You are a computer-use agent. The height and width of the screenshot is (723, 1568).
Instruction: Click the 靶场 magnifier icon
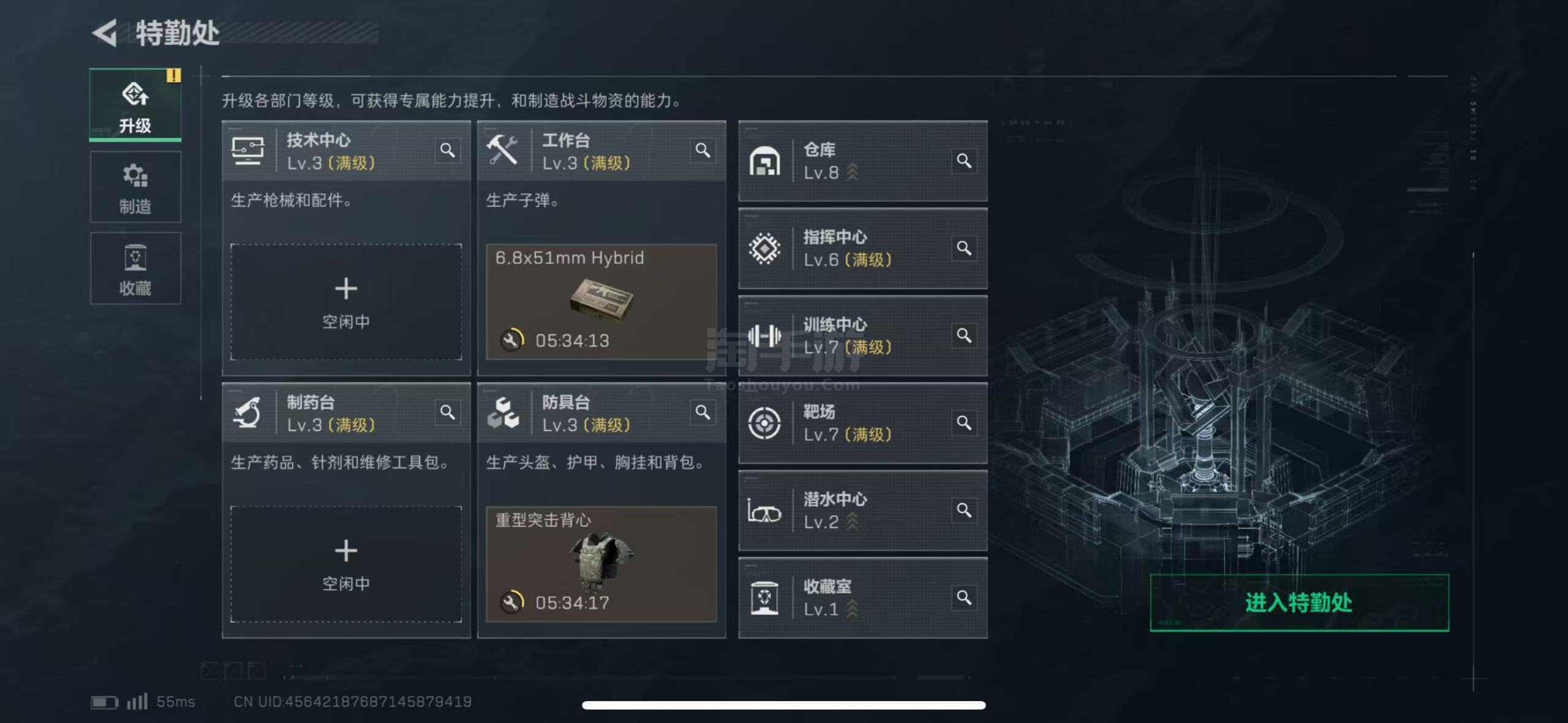964,423
